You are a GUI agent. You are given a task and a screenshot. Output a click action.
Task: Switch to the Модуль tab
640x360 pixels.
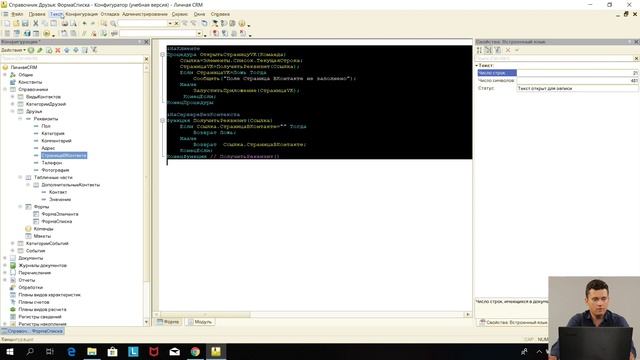pyautogui.click(x=200, y=322)
